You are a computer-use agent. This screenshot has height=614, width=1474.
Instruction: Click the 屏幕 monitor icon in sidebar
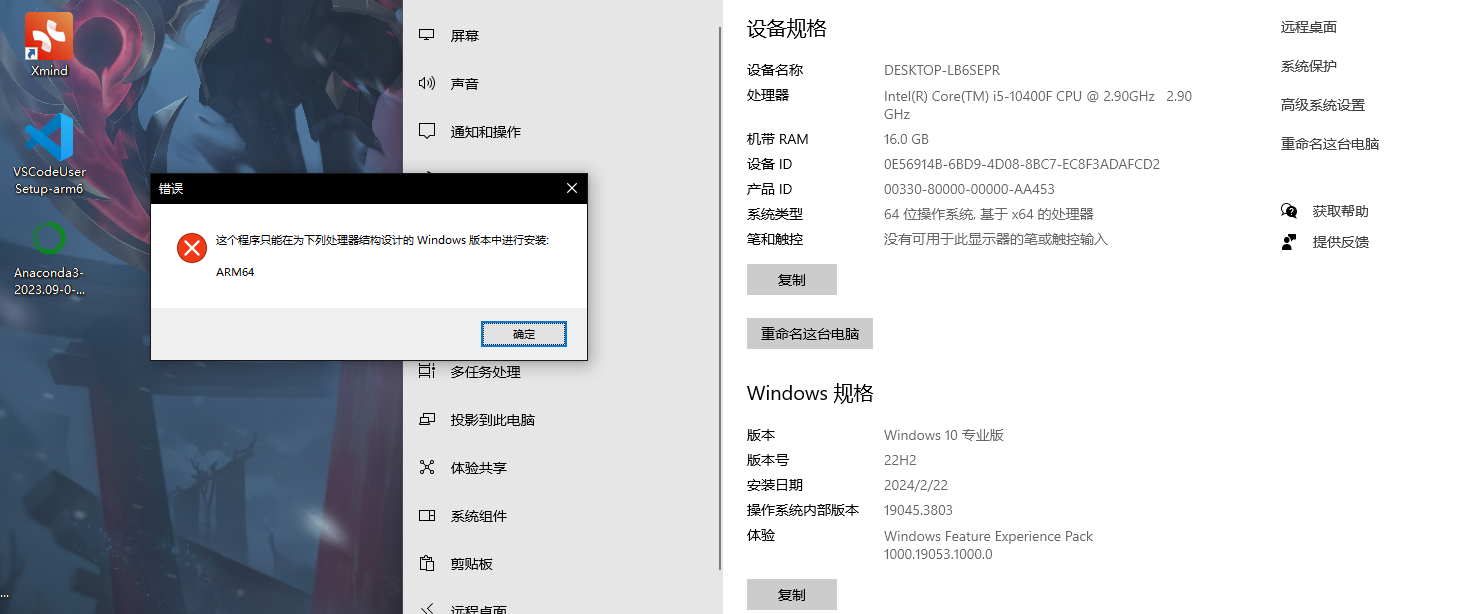(x=427, y=35)
